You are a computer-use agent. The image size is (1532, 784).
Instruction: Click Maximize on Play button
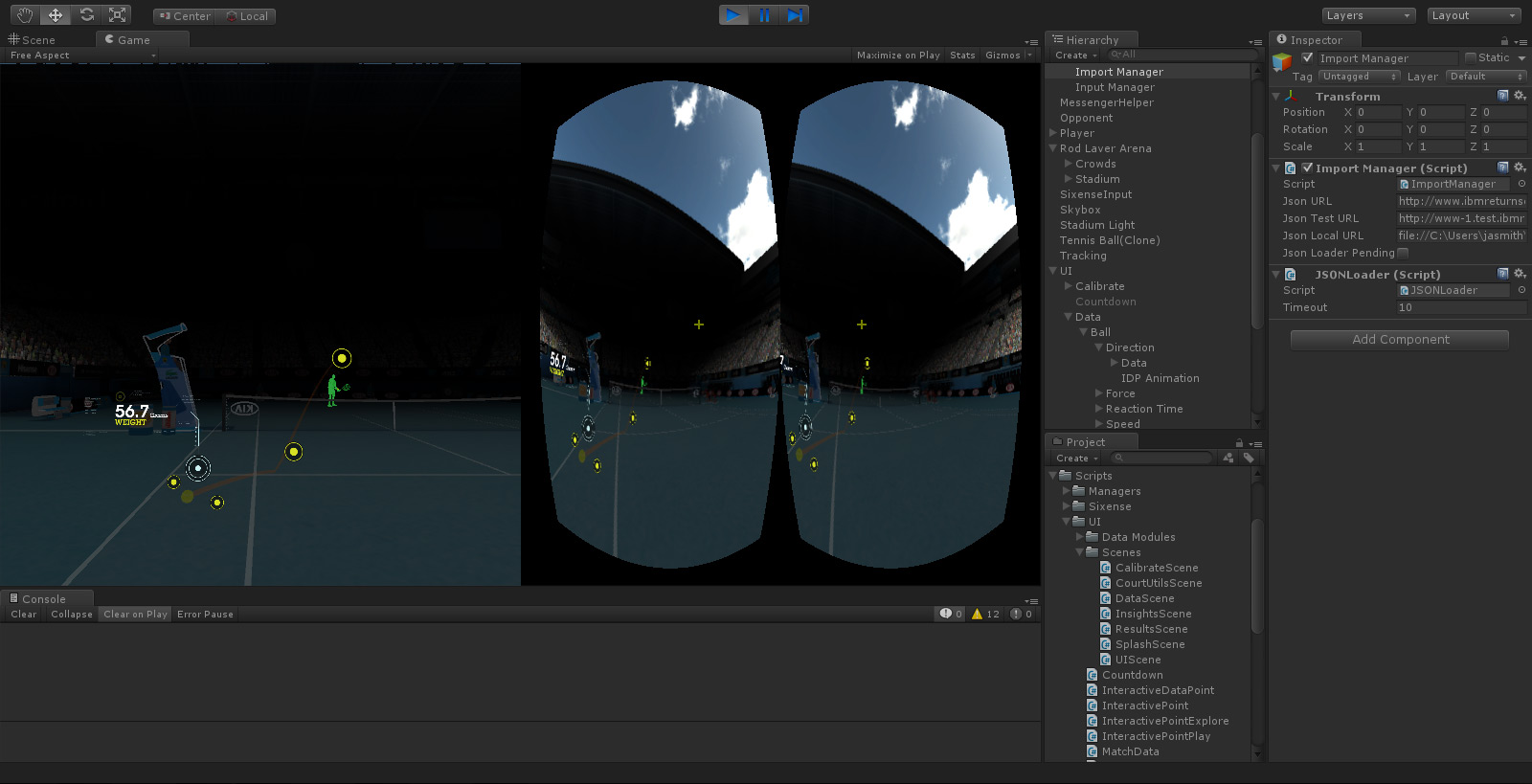click(x=898, y=56)
